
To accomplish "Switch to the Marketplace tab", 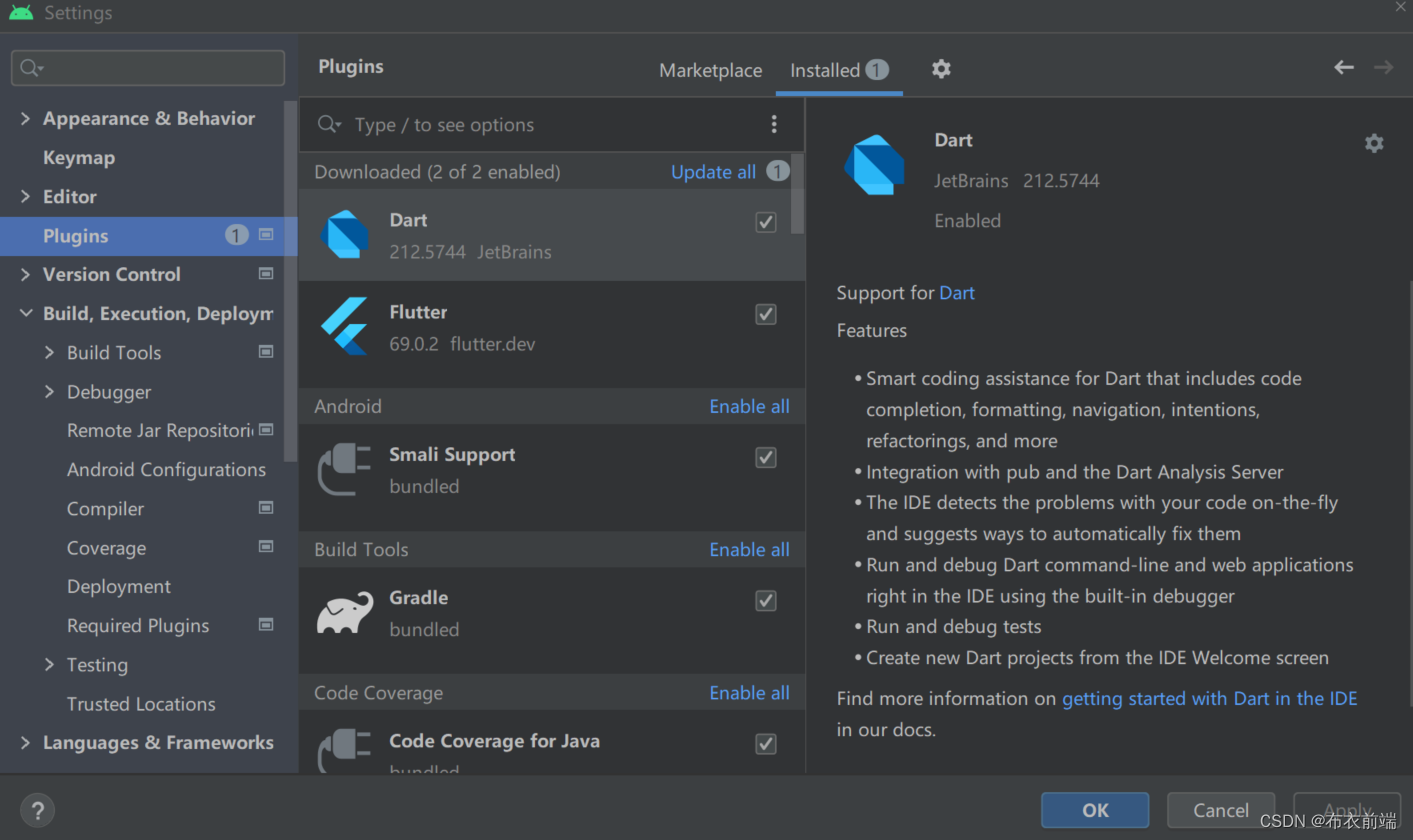I will pyautogui.click(x=710, y=70).
